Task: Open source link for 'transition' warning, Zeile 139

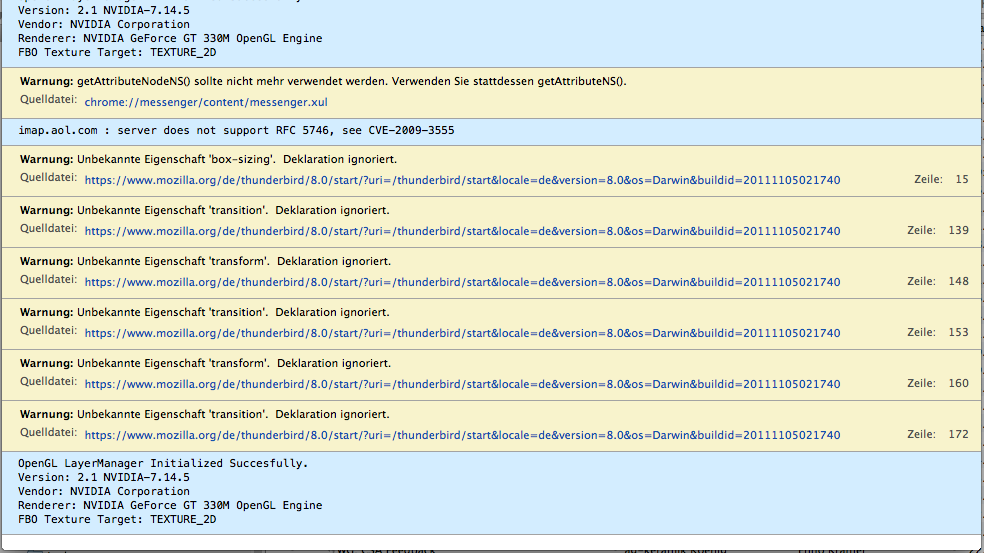Action: pyautogui.click(x=462, y=231)
